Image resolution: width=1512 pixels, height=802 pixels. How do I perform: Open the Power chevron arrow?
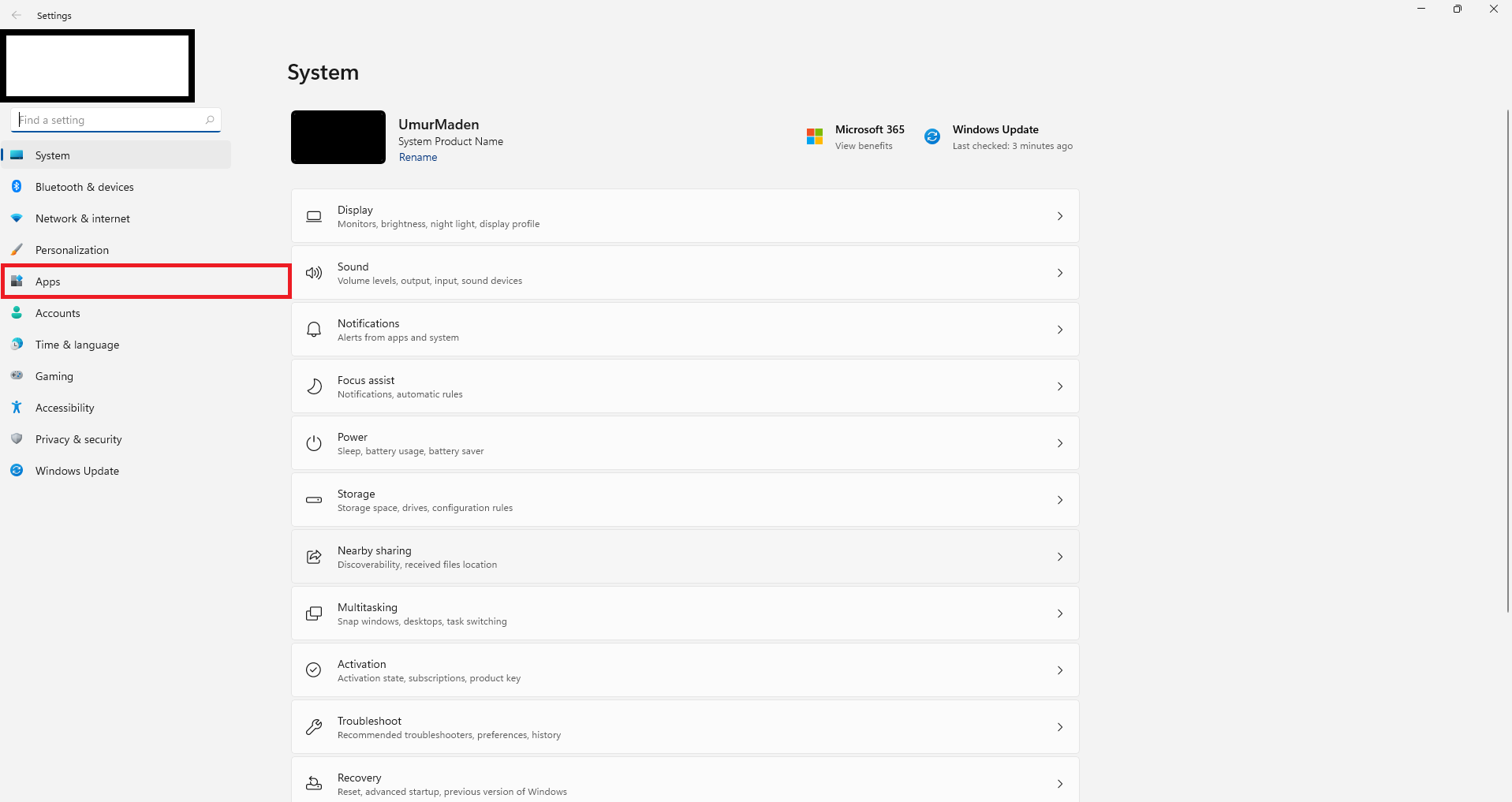click(1060, 443)
